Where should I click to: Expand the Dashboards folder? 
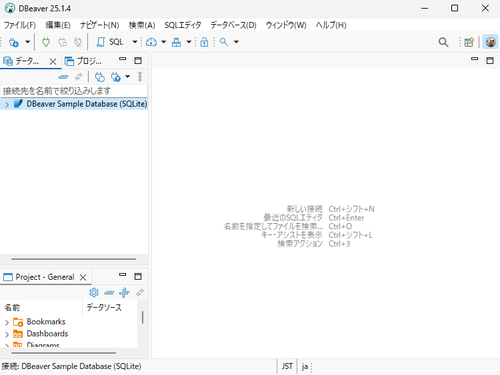tap(7, 334)
